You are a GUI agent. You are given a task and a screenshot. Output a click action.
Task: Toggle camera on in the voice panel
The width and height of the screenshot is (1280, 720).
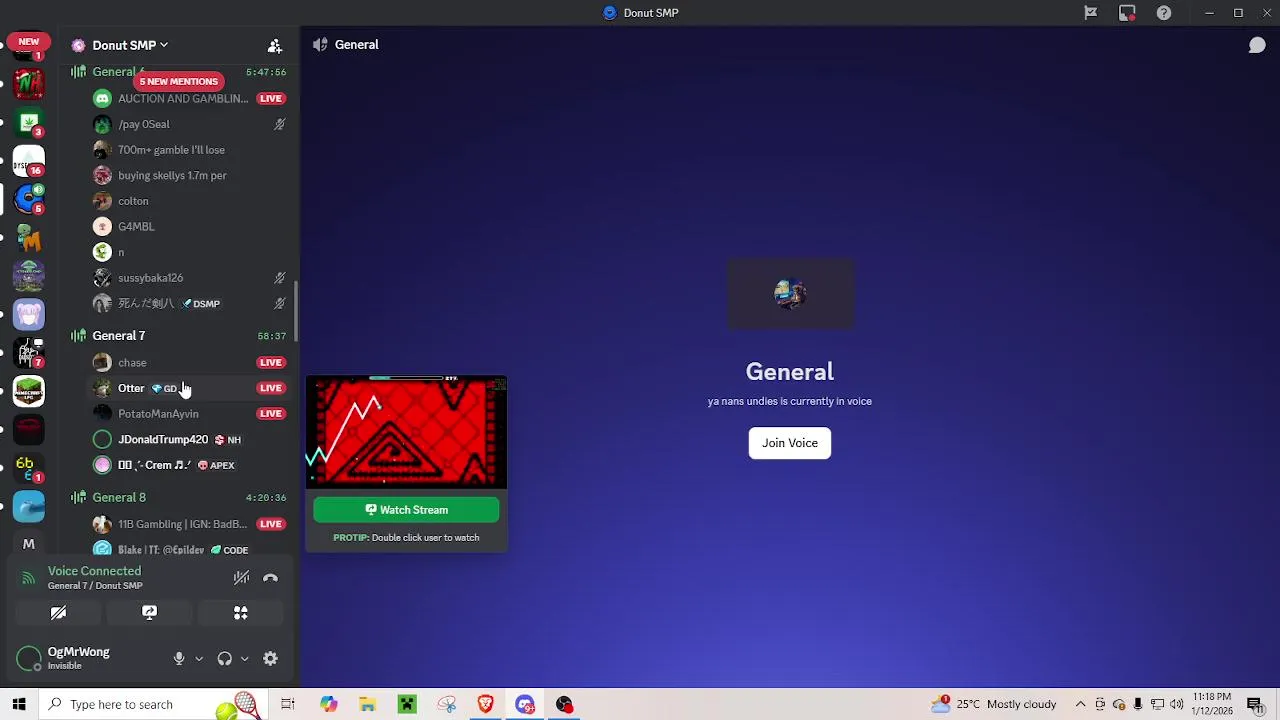58,613
